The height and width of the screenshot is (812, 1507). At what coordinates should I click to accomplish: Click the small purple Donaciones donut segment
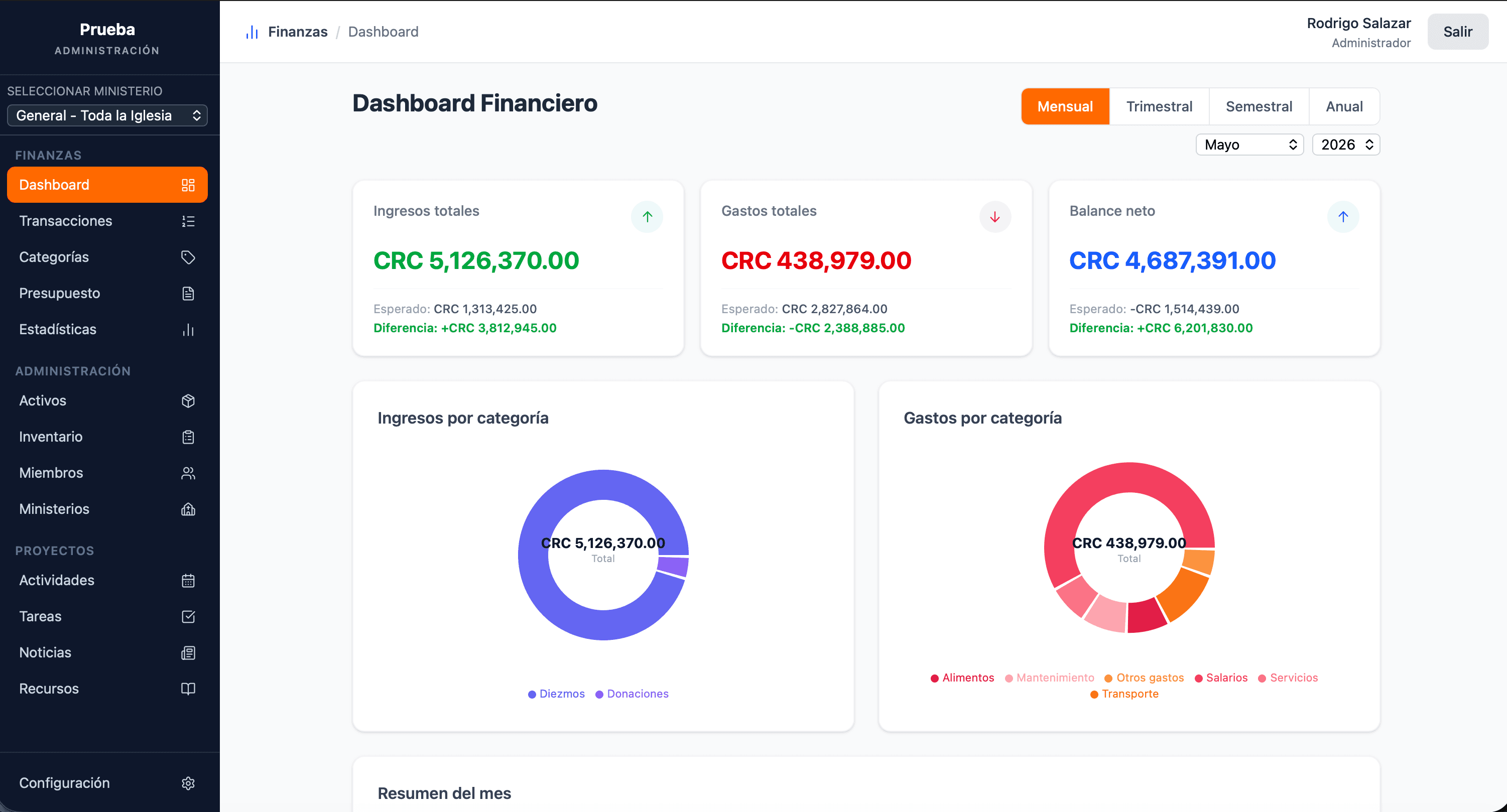coord(673,567)
